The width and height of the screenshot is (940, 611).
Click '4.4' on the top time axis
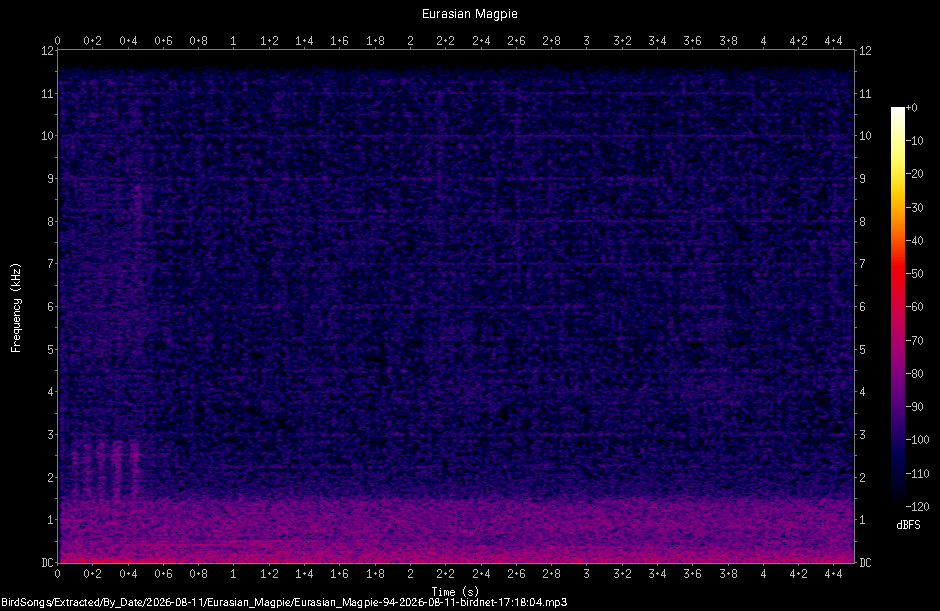point(833,41)
